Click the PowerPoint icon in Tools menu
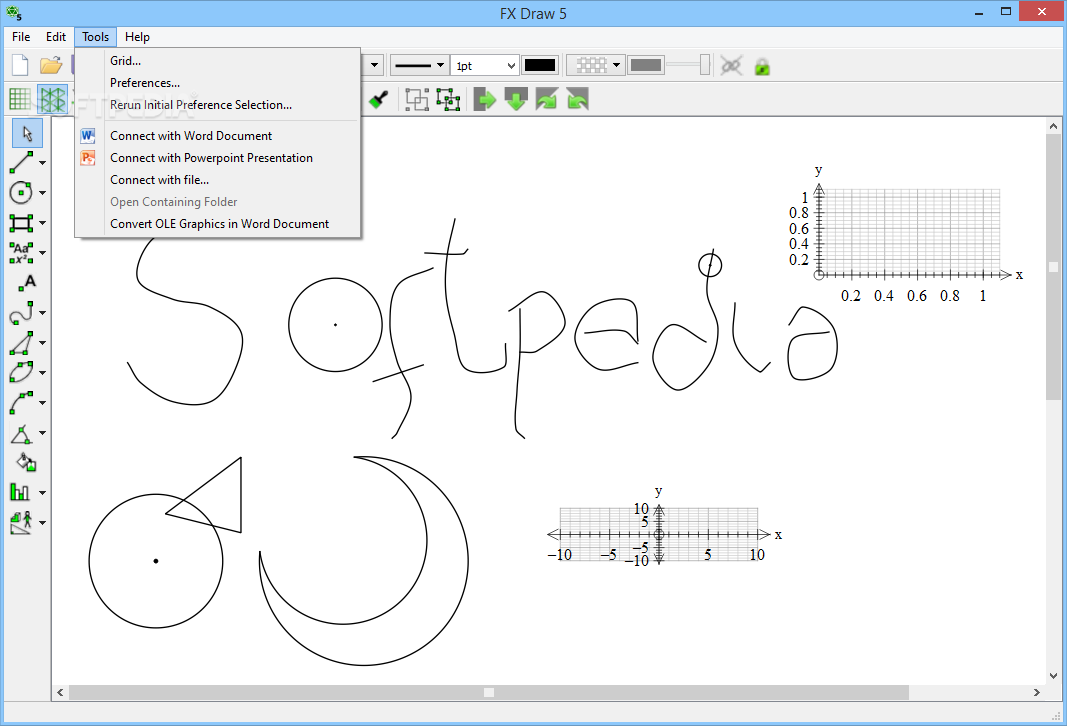Screen dimensions: 1067x726 point(88,158)
